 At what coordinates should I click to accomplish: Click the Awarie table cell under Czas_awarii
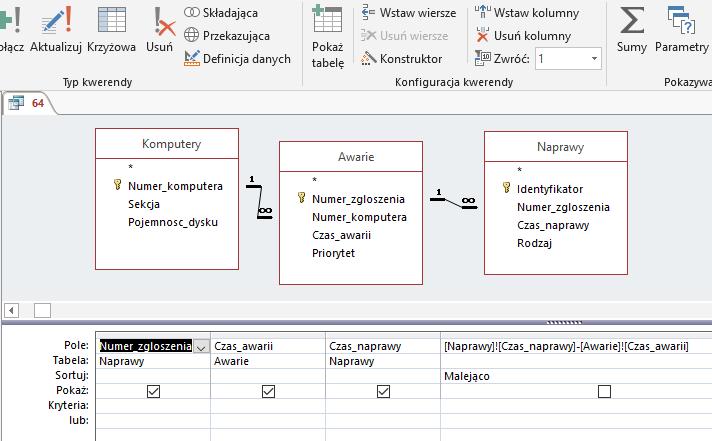(x=268, y=361)
